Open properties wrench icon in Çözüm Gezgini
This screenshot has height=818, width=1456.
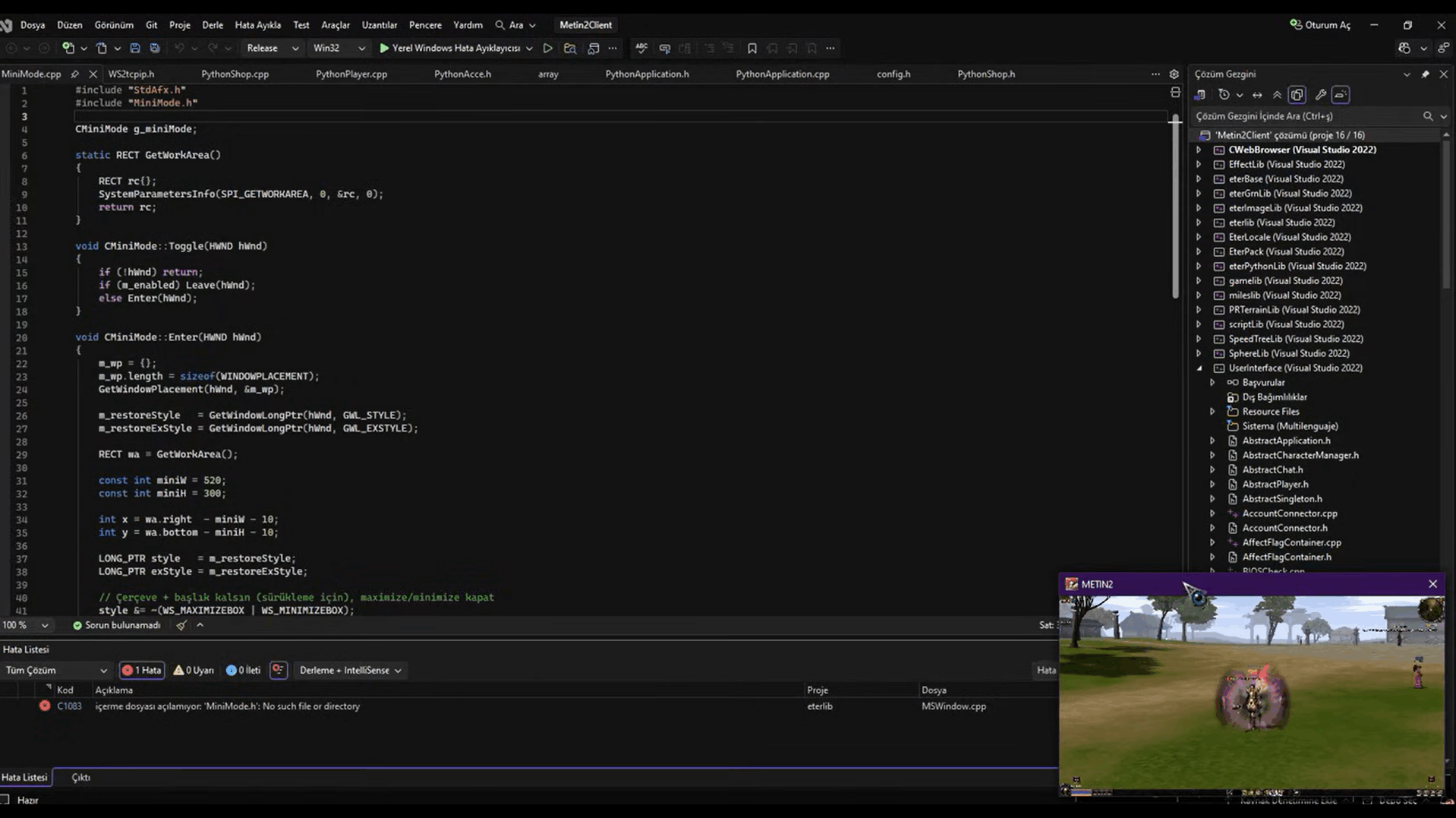(x=1320, y=95)
